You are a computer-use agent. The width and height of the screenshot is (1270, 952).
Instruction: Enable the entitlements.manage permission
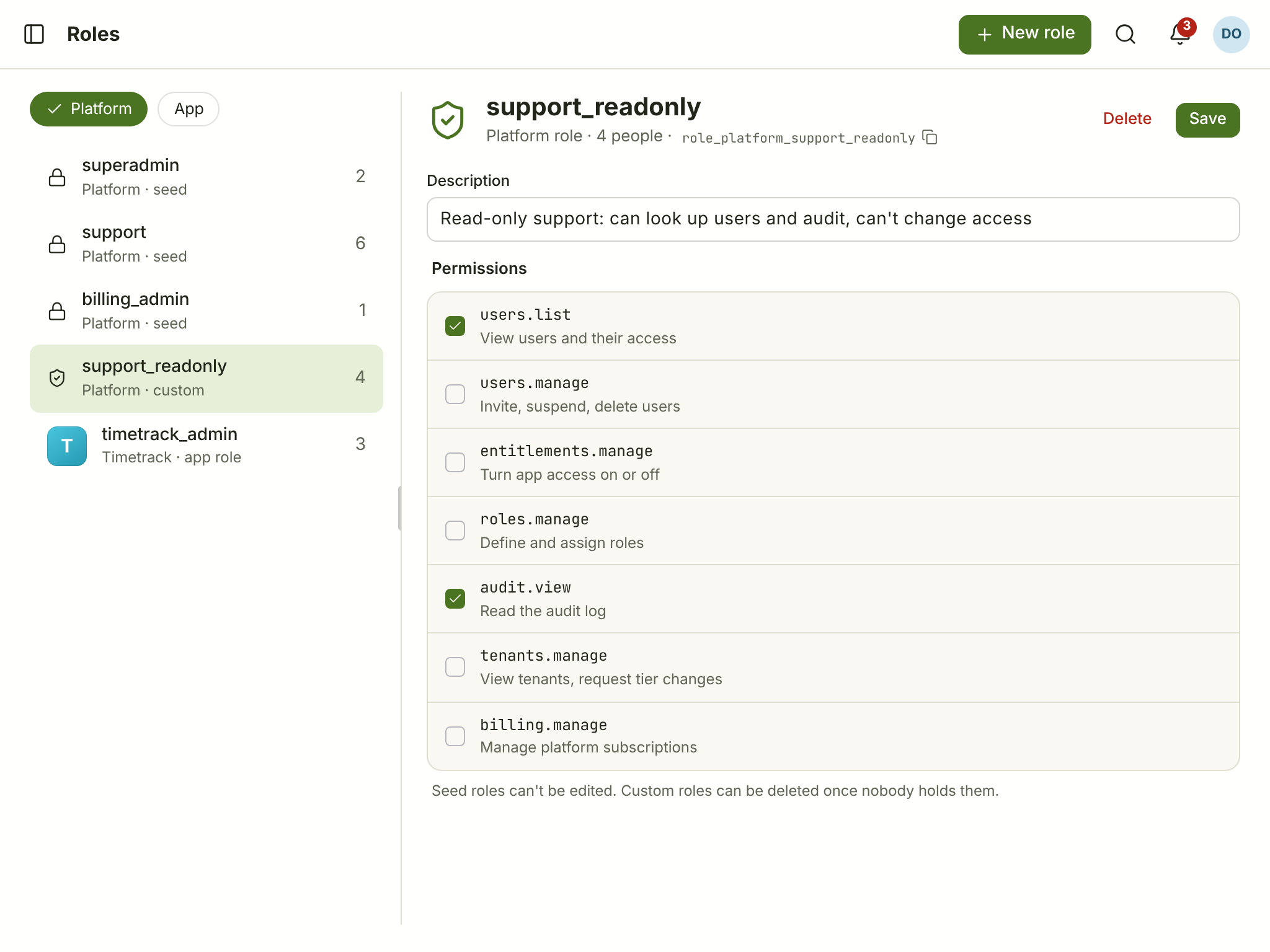[x=455, y=462]
